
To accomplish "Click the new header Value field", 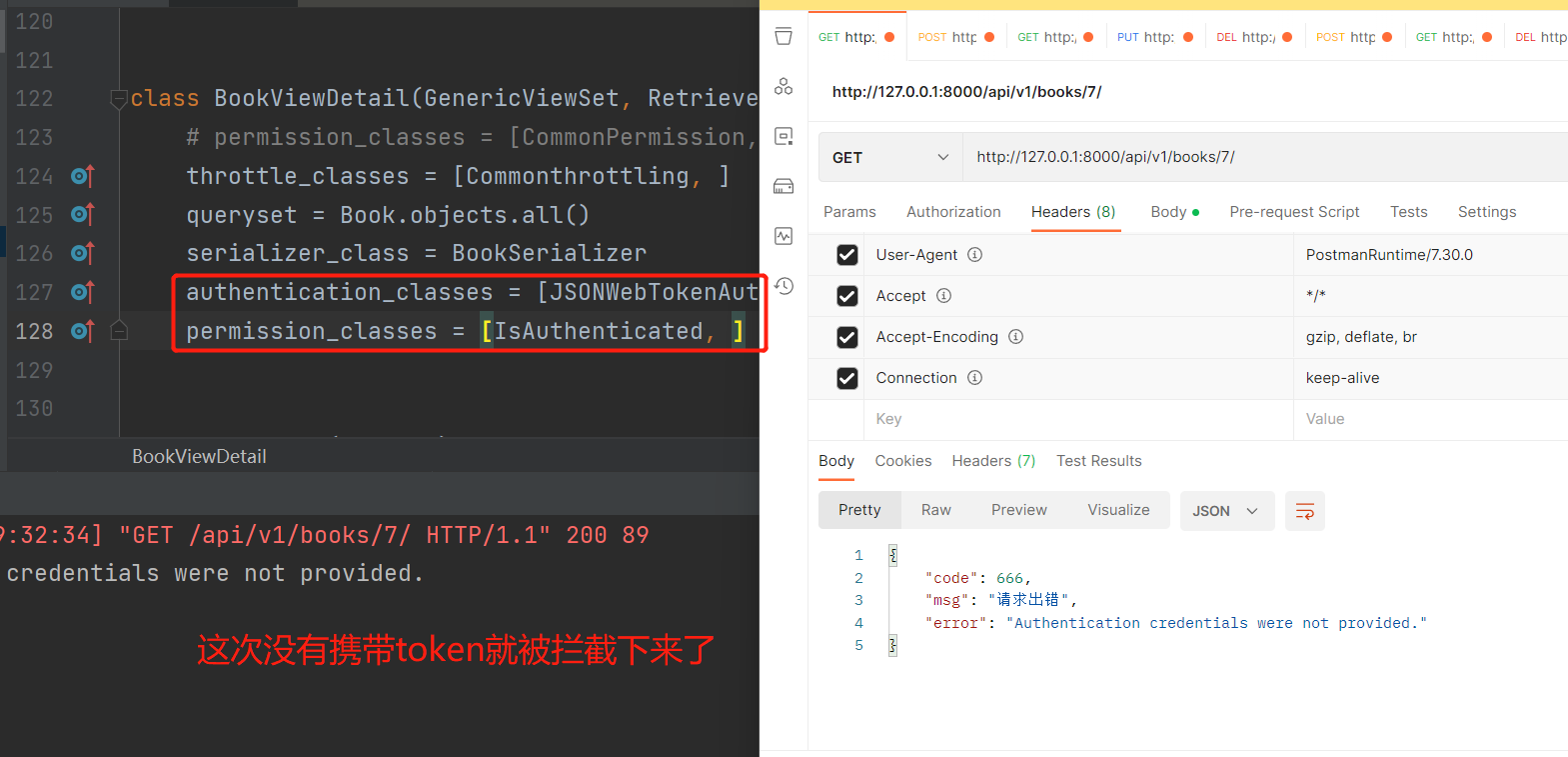I will point(1430,419).
